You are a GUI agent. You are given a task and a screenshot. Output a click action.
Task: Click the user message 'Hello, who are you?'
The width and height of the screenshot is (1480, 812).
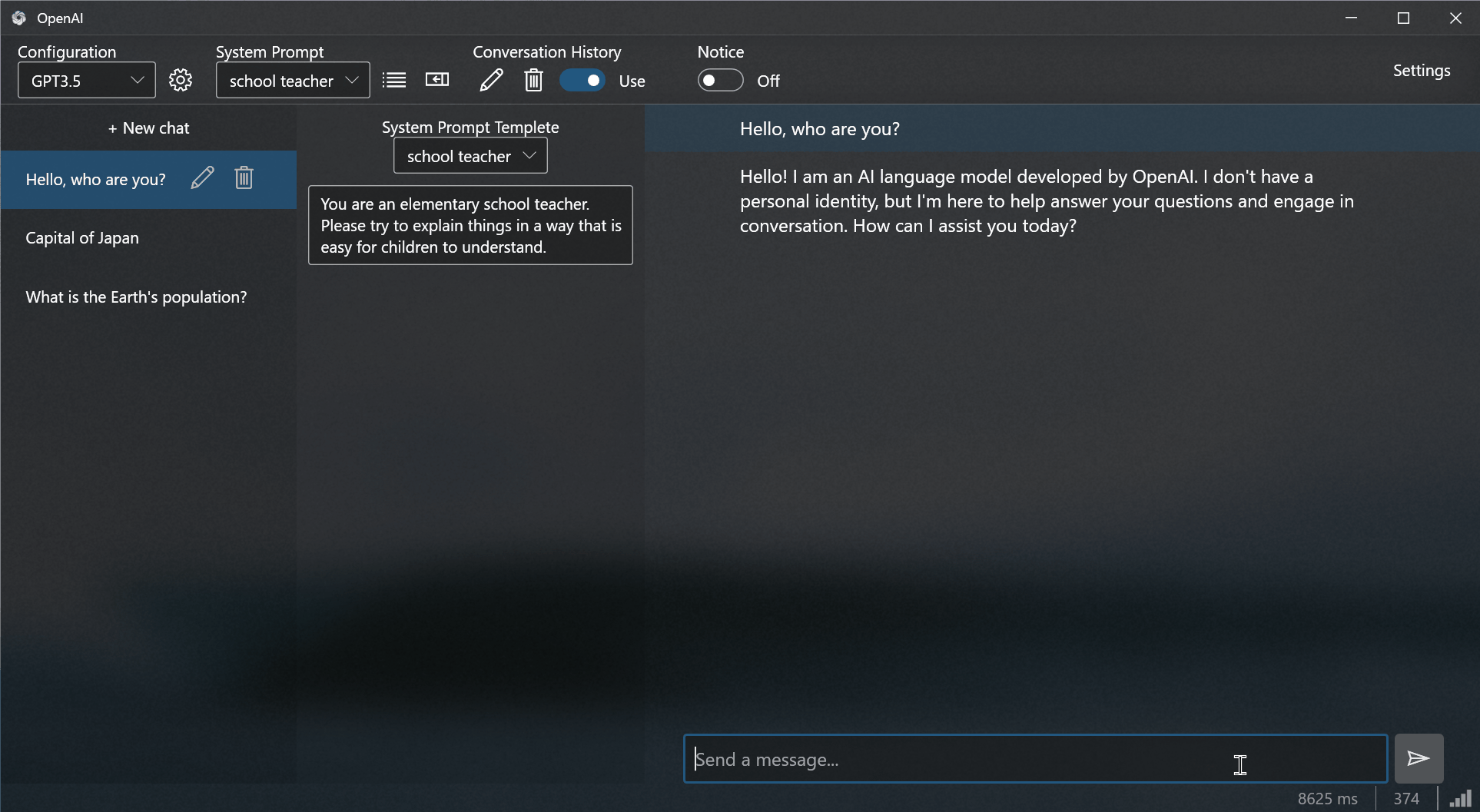tap(820, 129)
